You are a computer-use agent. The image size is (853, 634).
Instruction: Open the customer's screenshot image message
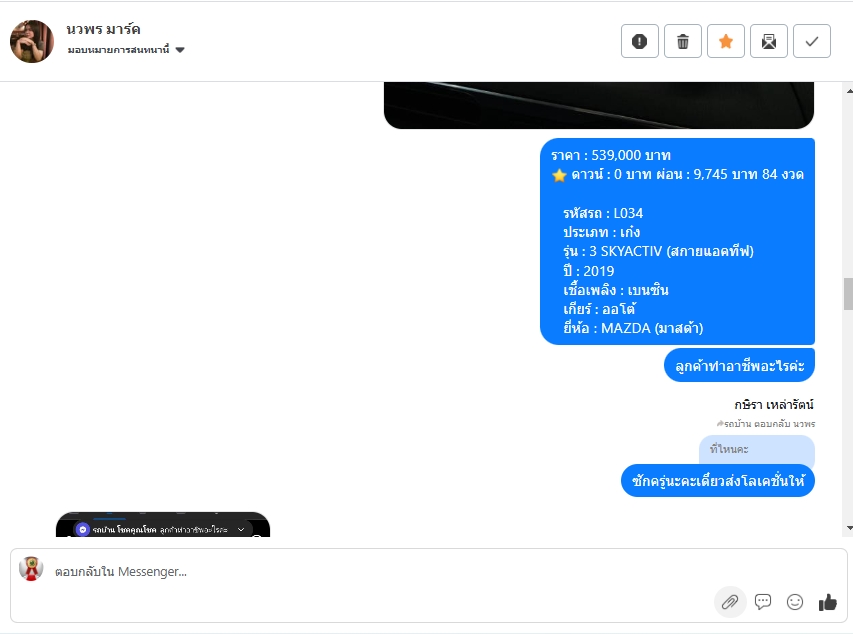(163, 525)
